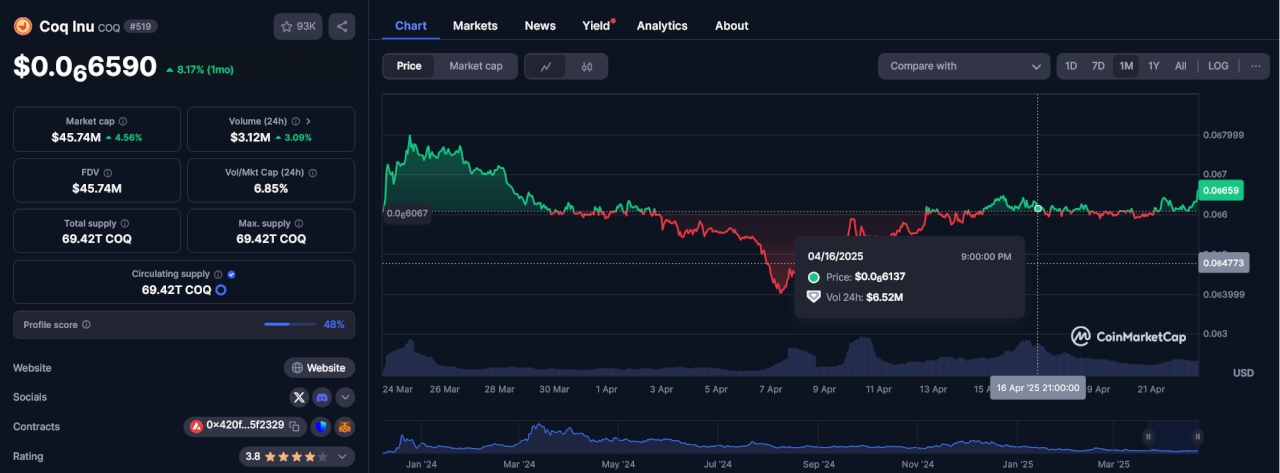Switch to the About tab
Viewport: 1280px width, 473px height.
coord(732,26)
